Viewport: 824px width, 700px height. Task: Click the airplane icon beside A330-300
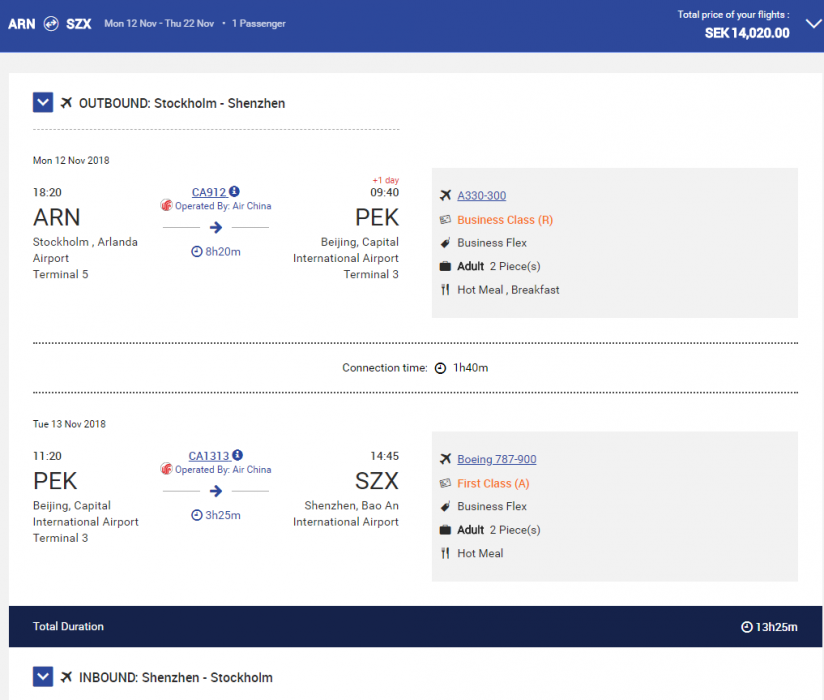(x=445, y=196)
